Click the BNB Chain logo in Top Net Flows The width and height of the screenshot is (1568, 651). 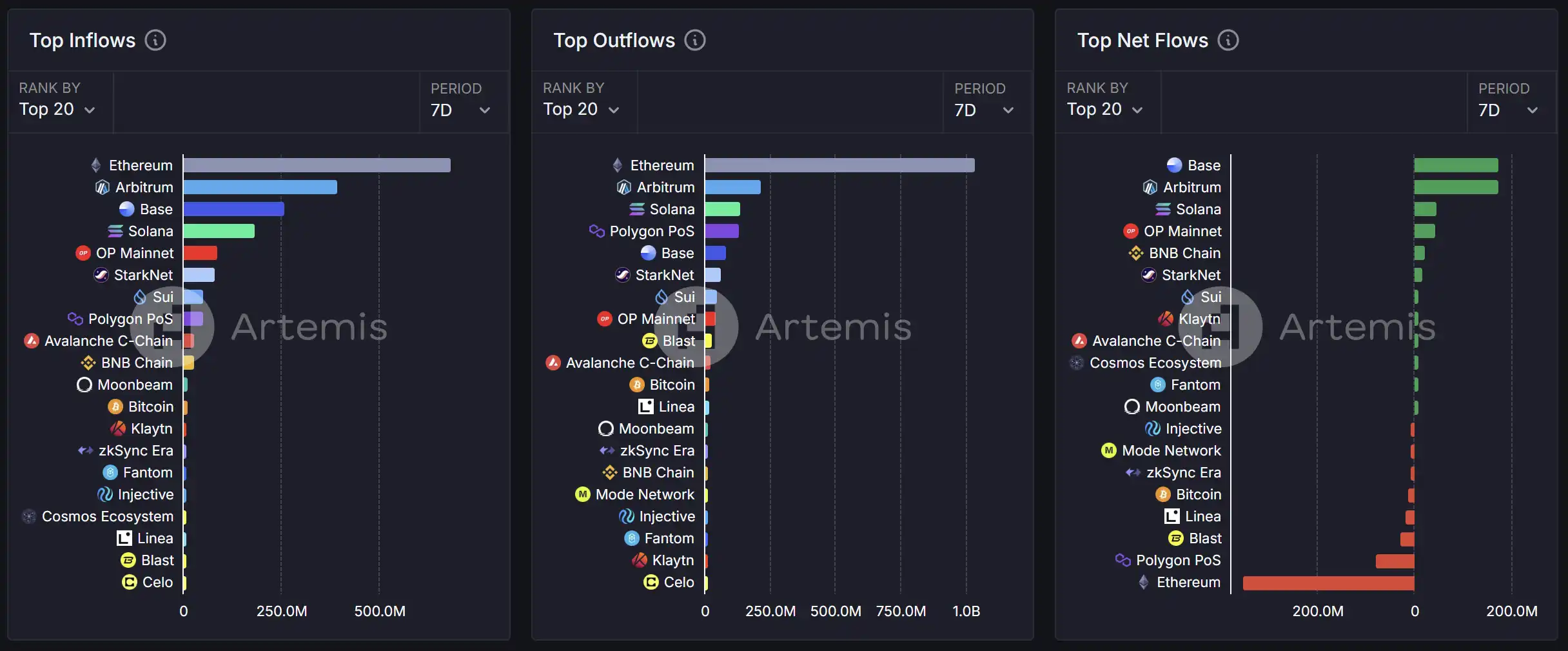pos(1135,253)
